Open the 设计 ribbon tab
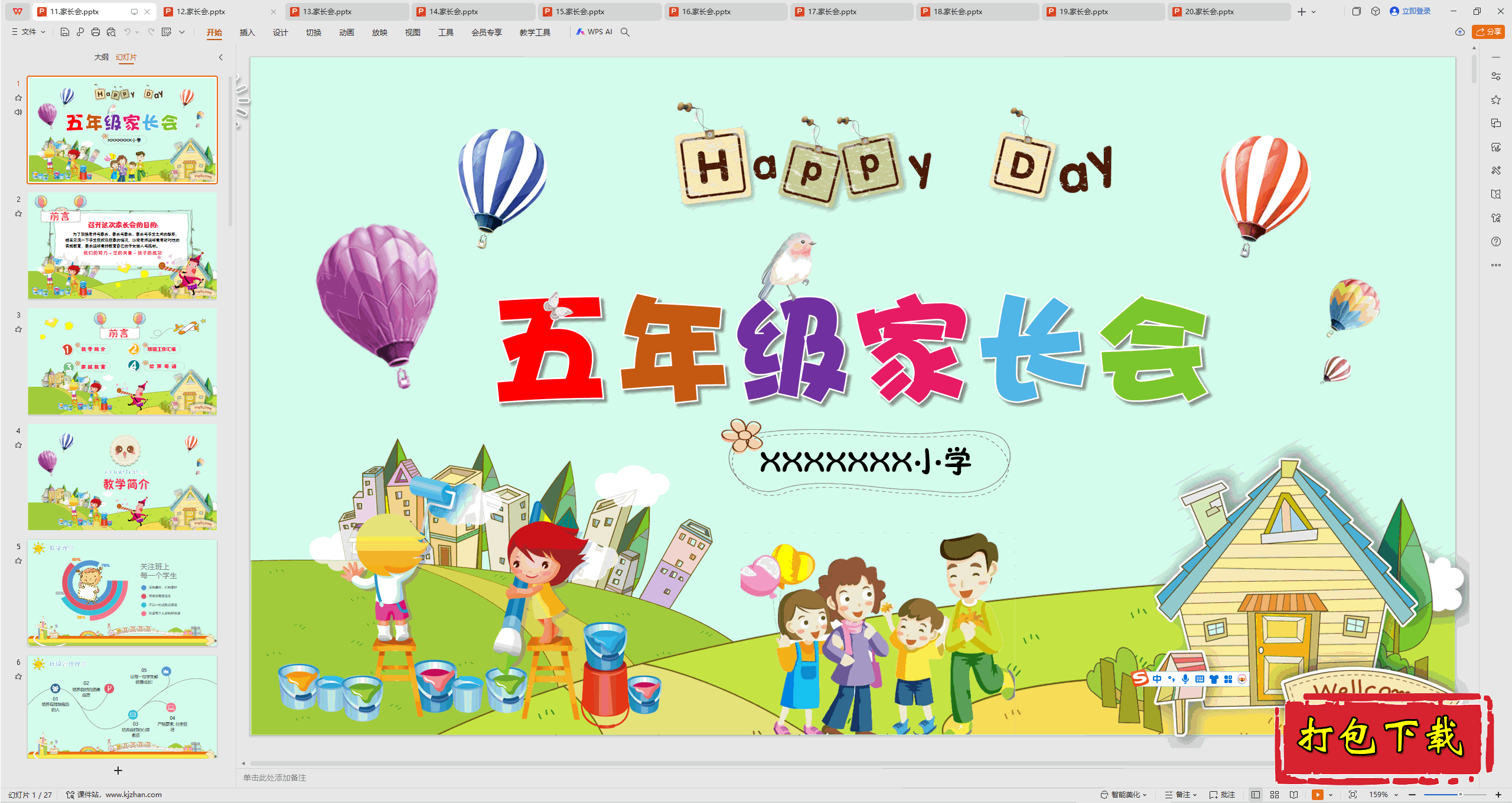Viewport: 1512px width, 803px height. (281, 32)
